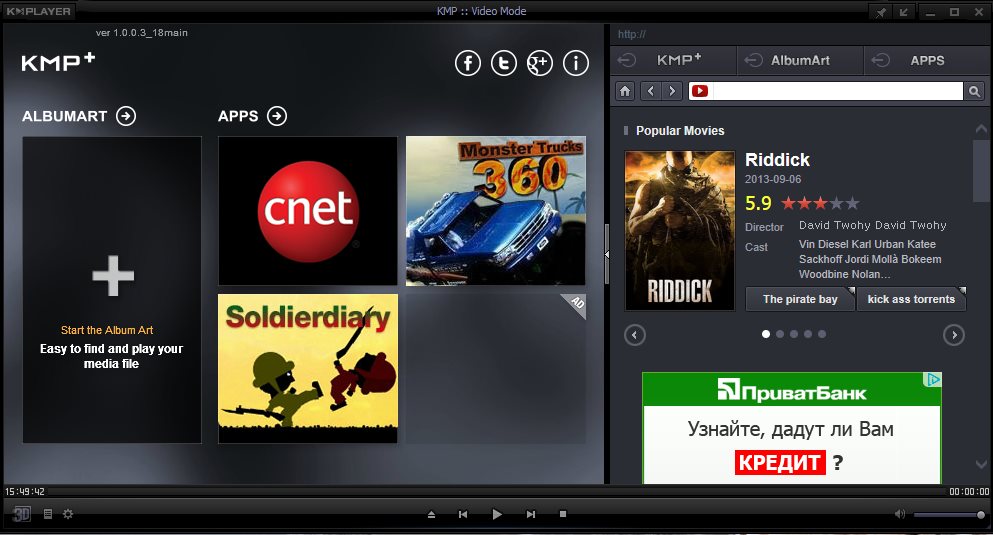This screenshot has width=993, height=535.
Task: Mute audio via speaker icon
Action: tap(899, 514)
